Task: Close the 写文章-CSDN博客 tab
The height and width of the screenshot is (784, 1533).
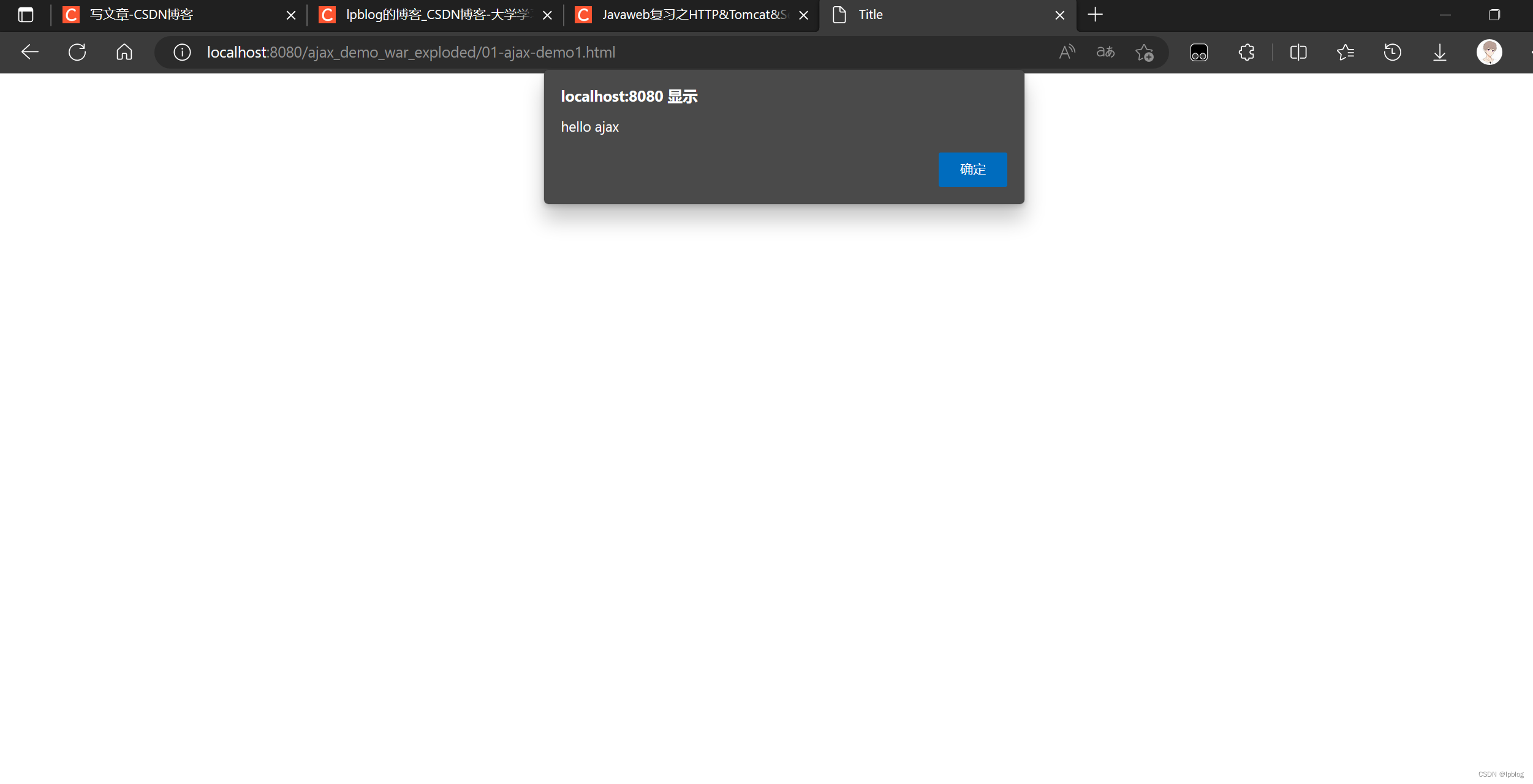Action: point(291,15)
